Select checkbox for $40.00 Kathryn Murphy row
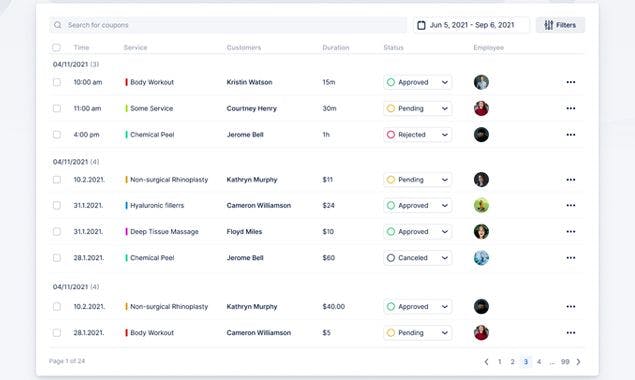The height and width of the screenshot is (380, 635). [57, 307]
